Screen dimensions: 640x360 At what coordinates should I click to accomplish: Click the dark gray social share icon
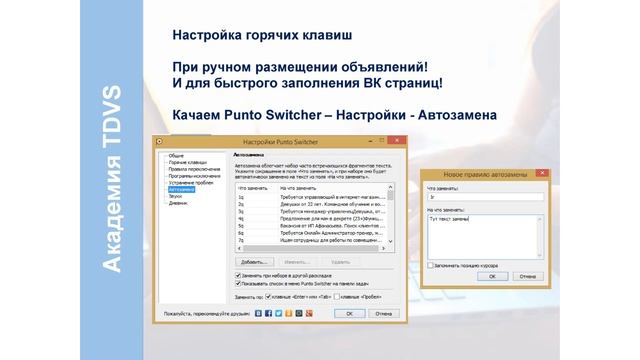299,313
